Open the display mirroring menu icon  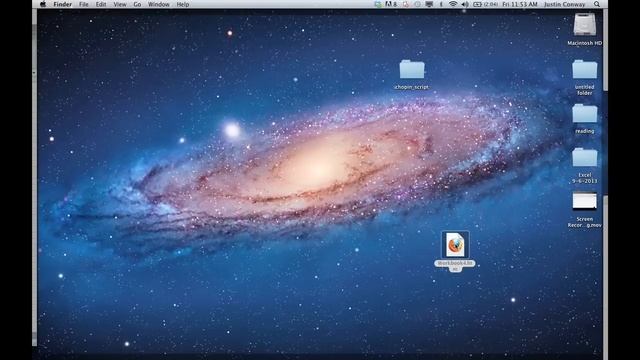click(x=429, y=4)
